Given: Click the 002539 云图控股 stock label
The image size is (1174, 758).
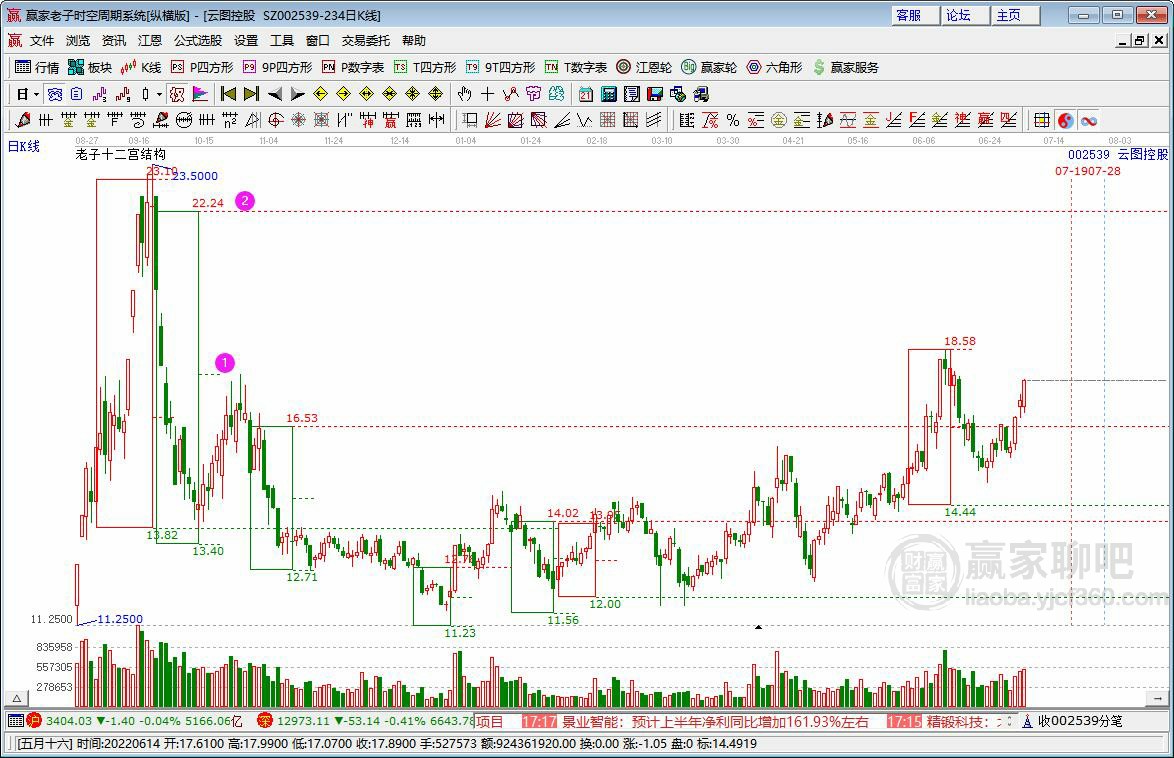Looking at the screenshot, I should pos(1117,154).
